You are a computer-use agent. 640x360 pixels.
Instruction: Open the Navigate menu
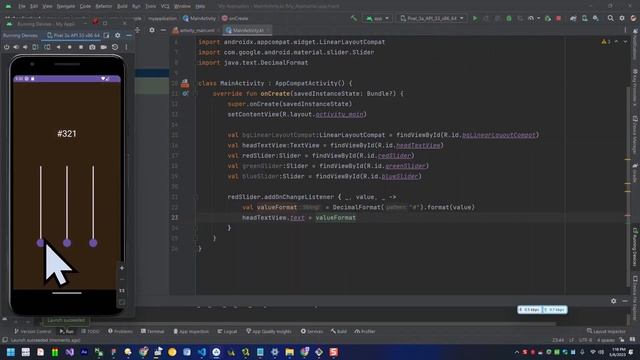65,6
